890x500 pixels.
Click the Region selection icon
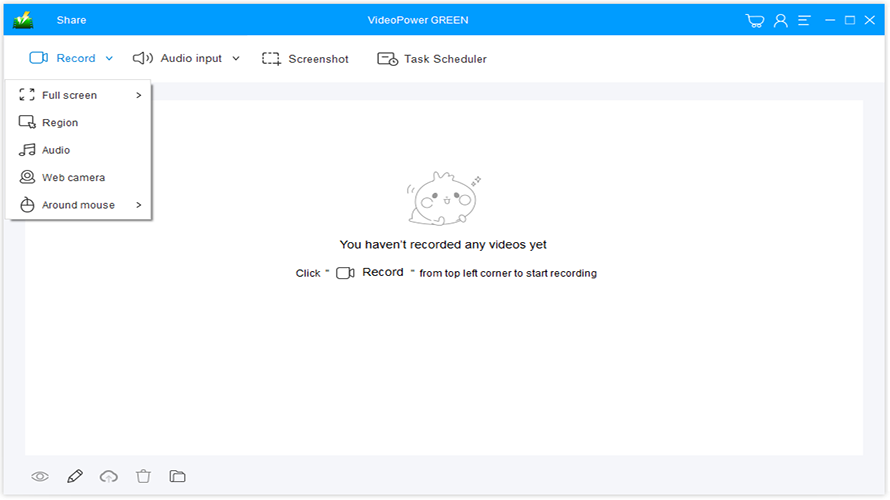27,122
